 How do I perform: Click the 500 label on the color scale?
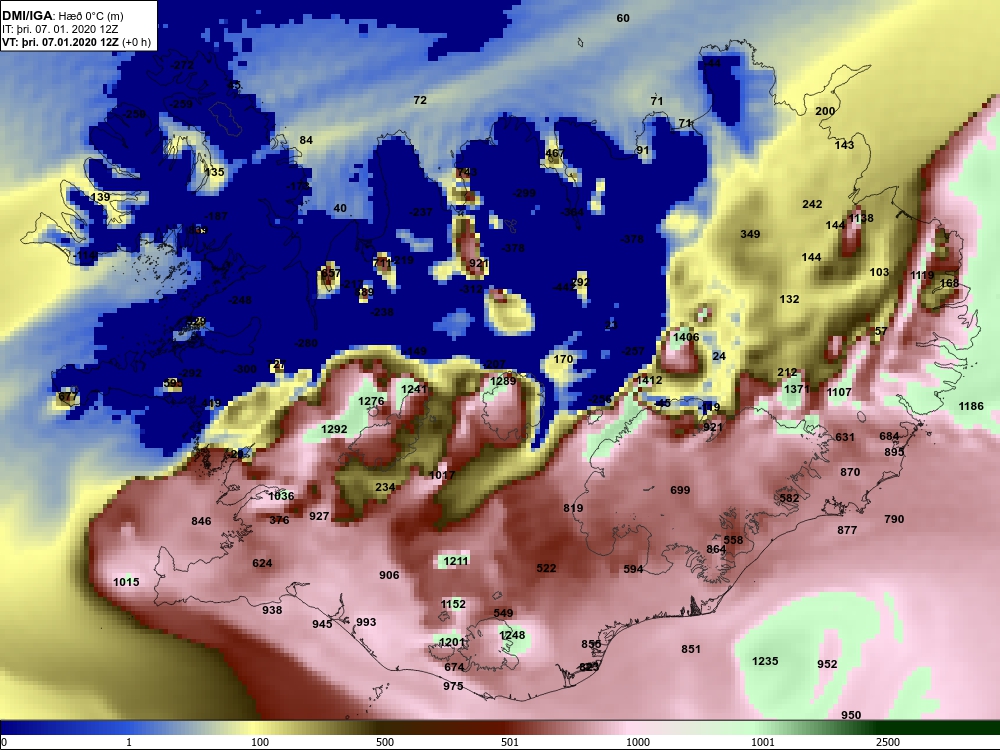point(385,742)
